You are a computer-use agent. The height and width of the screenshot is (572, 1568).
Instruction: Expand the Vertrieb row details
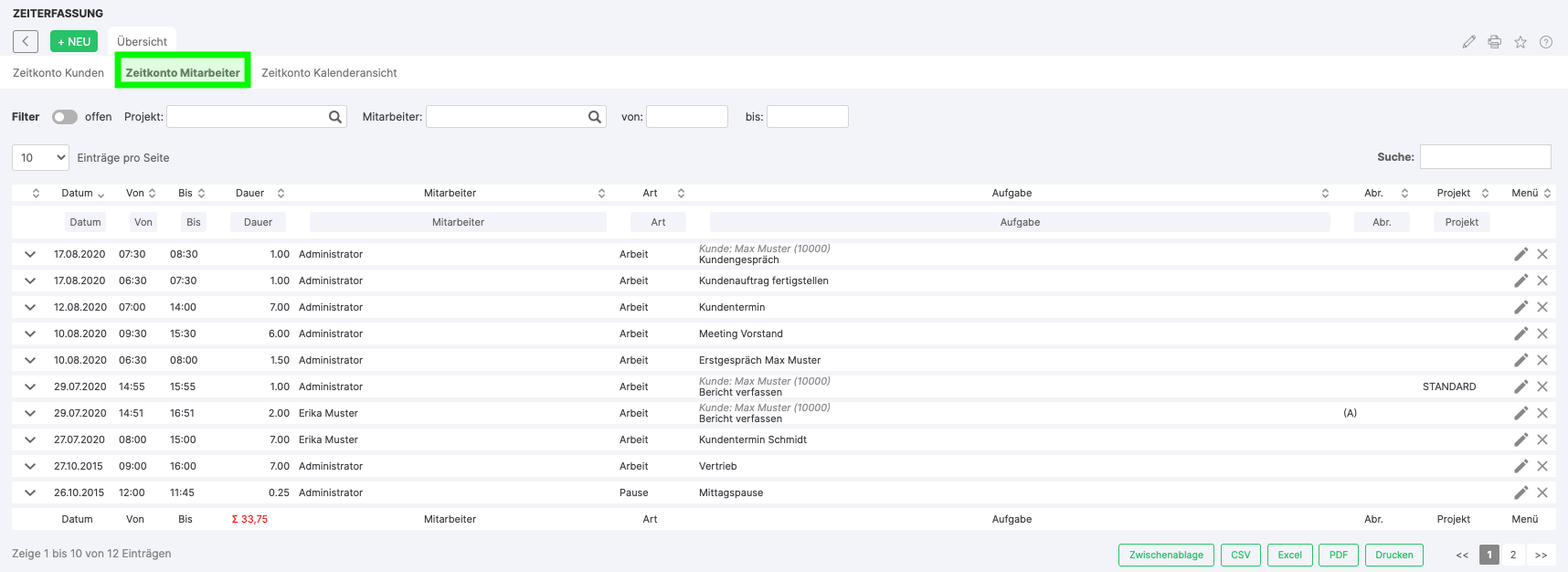click(30, 466)
